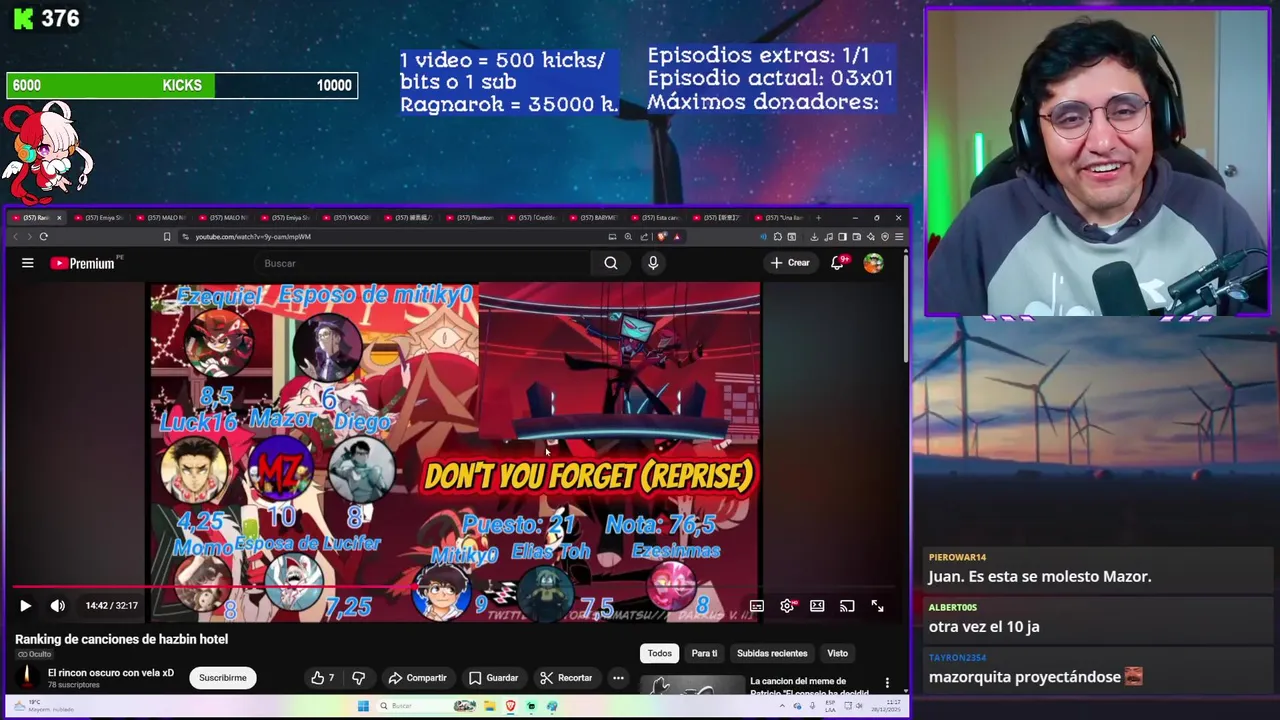This screenshot has height=720, width=1280.
Task: Open more actions three-dot menu
Action: pyautogui.click(x=618, y=678)
